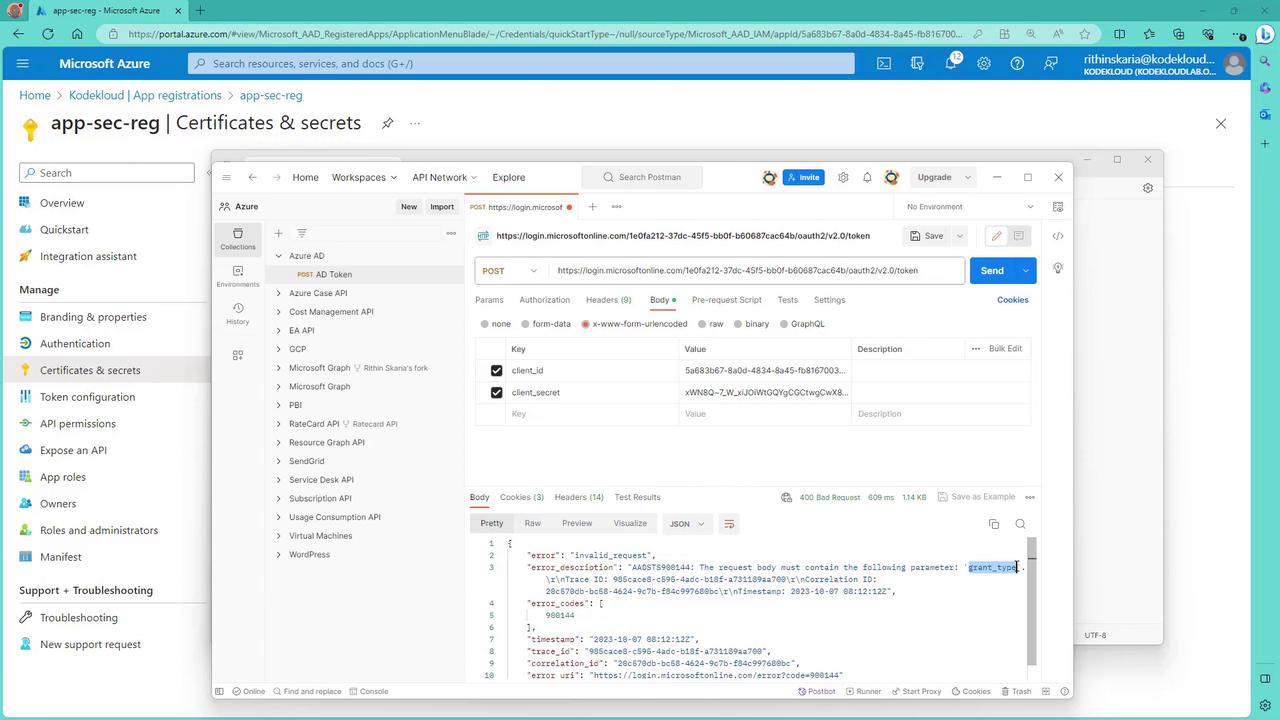1280x720 pixels.
Task: Open Azure notifications bell
Action: point(951,63)
